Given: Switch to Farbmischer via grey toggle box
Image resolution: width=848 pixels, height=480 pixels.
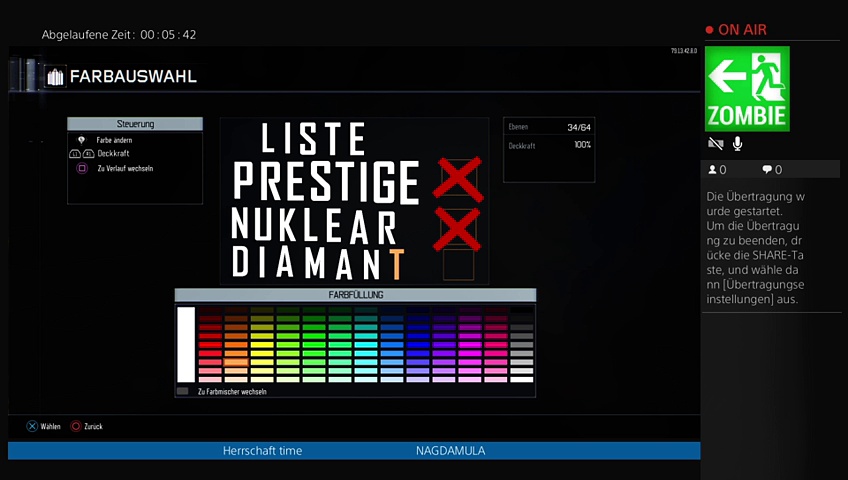Looking at the screenshot, I should pyautogui.click(x=182, y=391).
